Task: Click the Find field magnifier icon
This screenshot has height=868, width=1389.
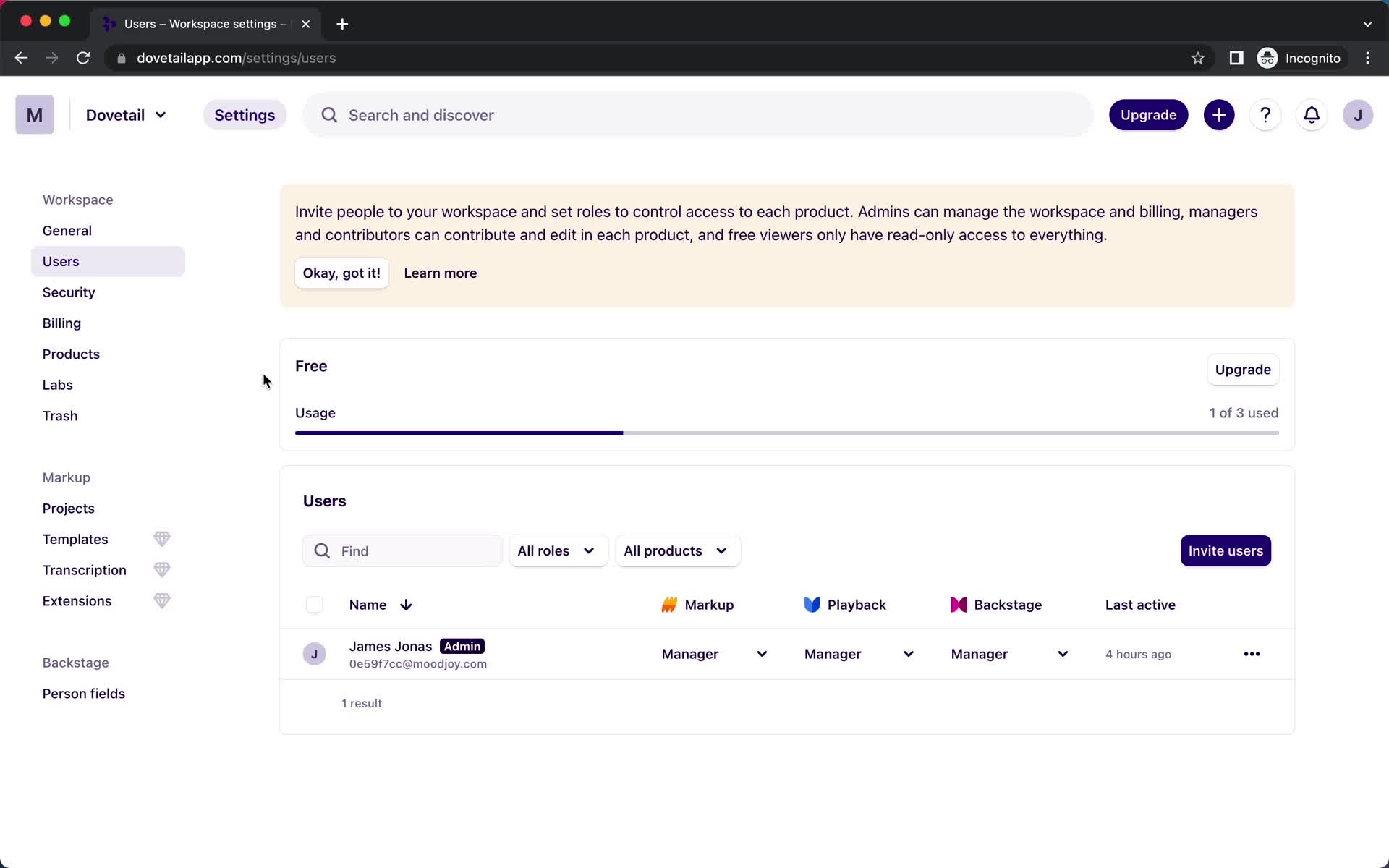Action: (x=322, y=551)
